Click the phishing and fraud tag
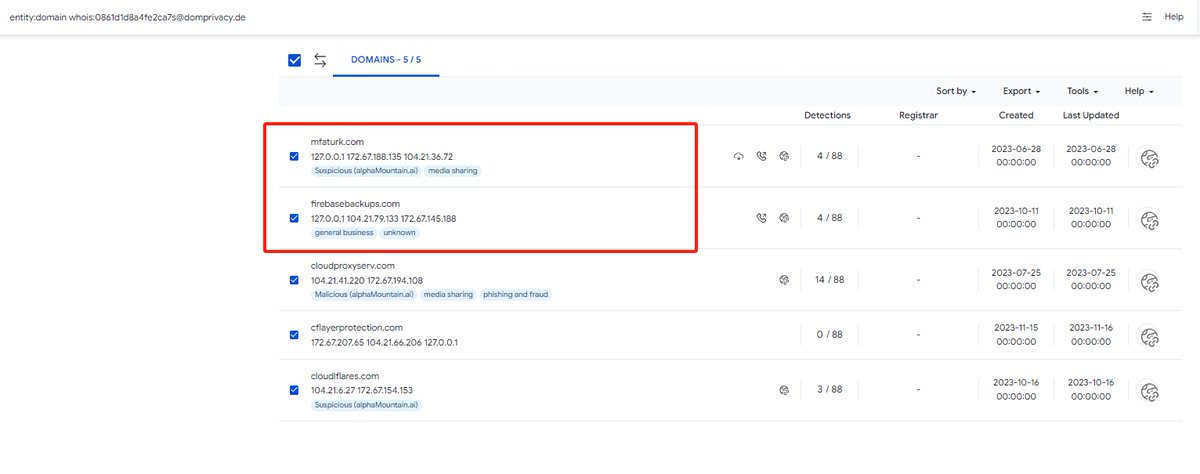 [x=515, y=295]
